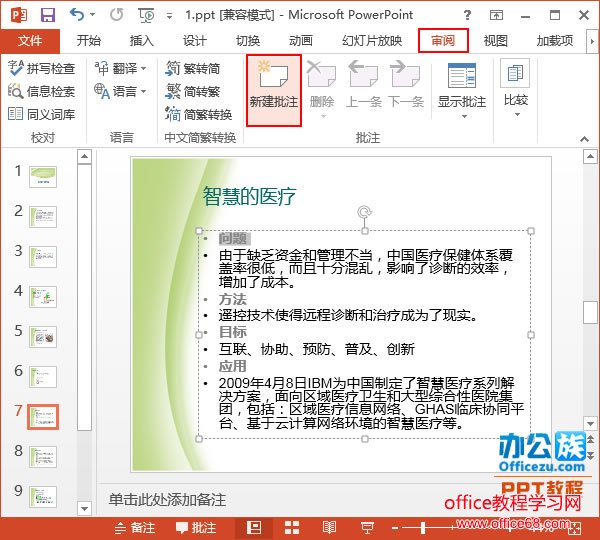The height and width of the screenshot is (540, 600).
Task: Select slide 1 thumbnail
Action: (x=43, y=176)
